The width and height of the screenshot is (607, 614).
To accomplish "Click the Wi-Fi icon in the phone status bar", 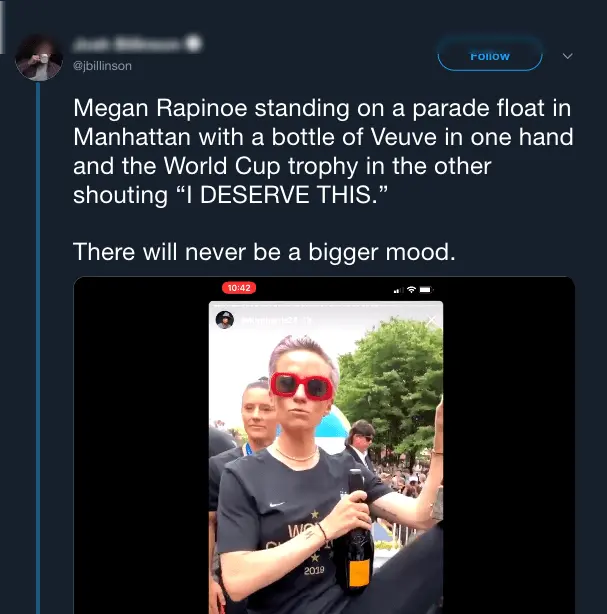I will [x=411, y=289].
